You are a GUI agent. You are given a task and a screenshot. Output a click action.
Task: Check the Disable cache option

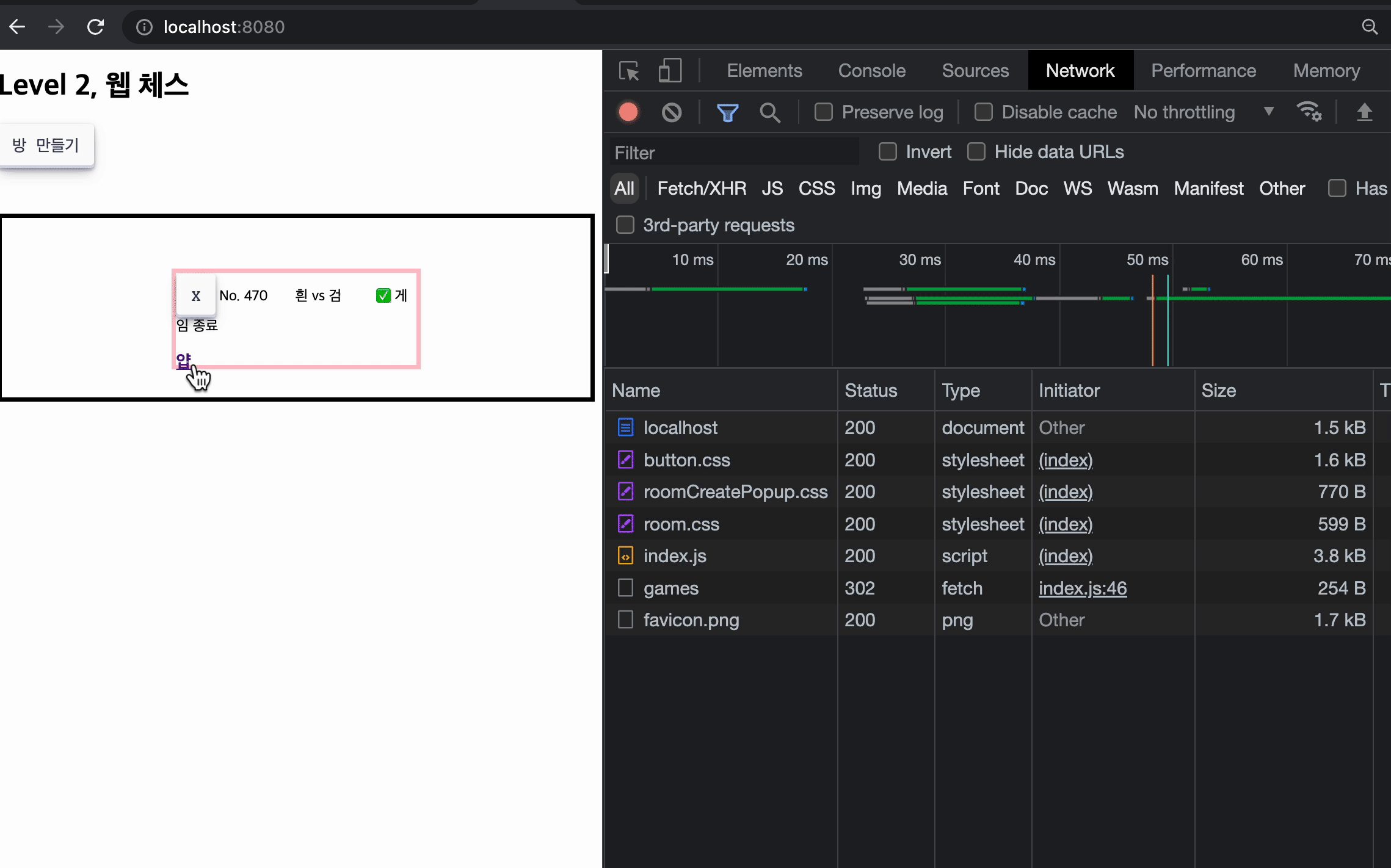pos(984,112)
